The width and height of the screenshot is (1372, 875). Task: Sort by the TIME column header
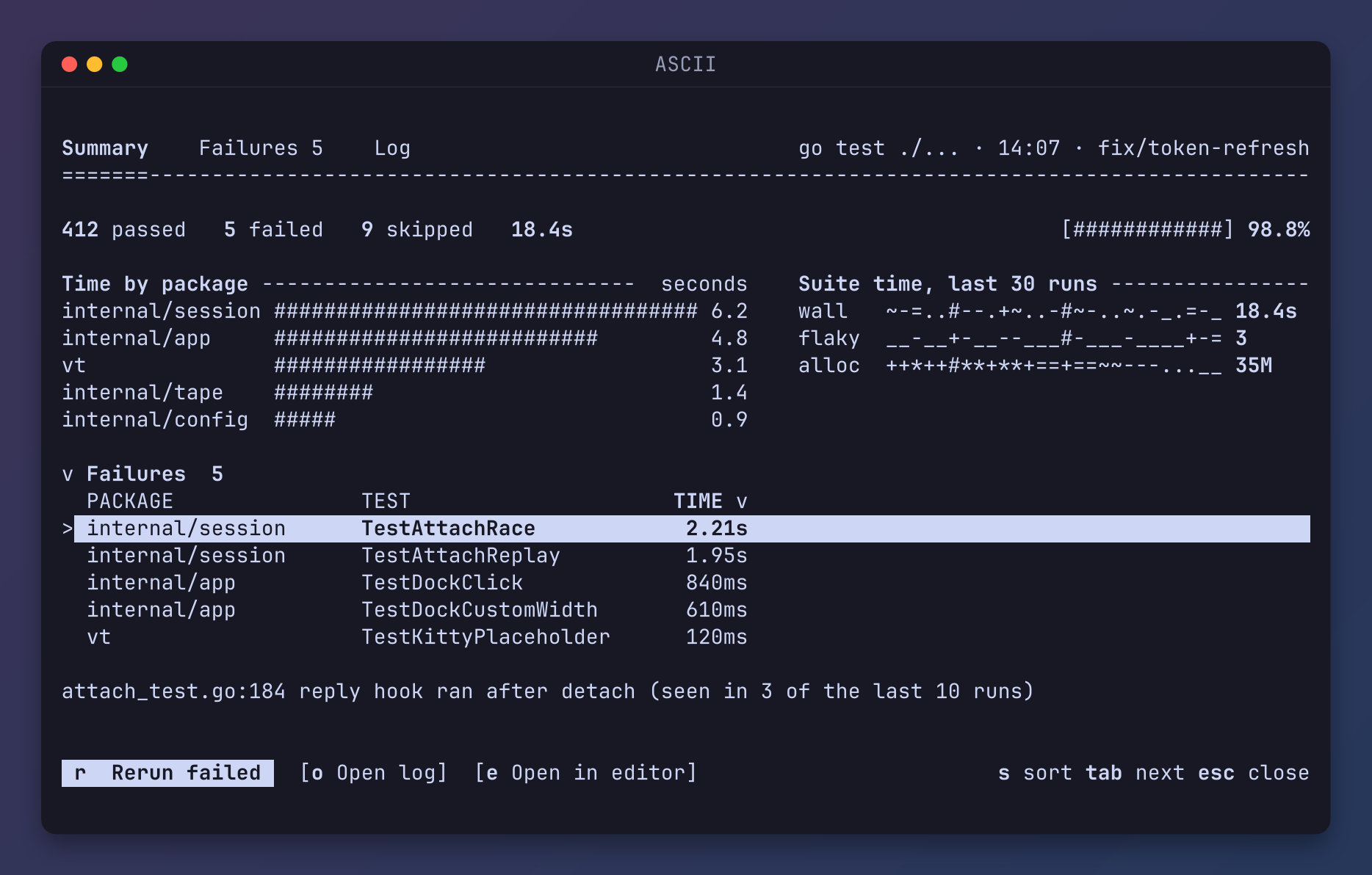tap(710, 501)
